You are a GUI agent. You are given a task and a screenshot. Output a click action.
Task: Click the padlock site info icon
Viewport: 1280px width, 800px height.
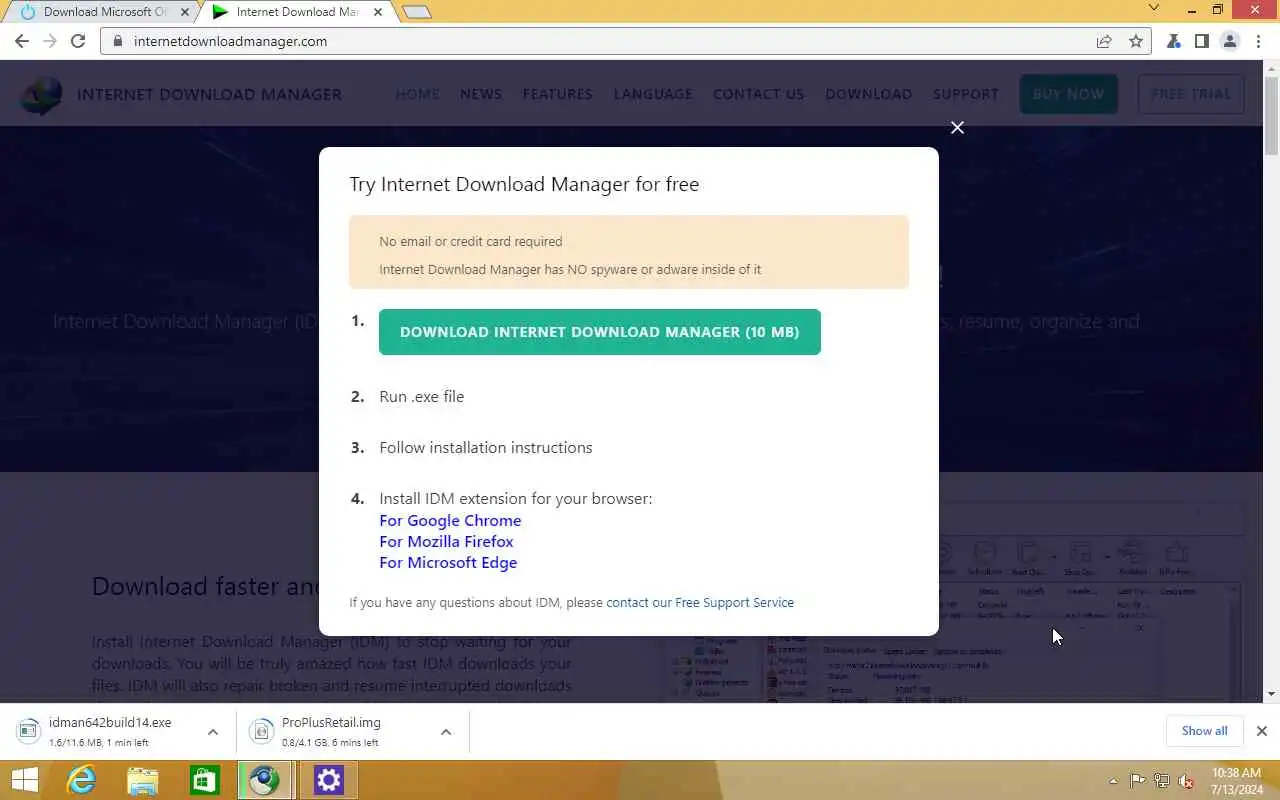click(x=118, y=41)
